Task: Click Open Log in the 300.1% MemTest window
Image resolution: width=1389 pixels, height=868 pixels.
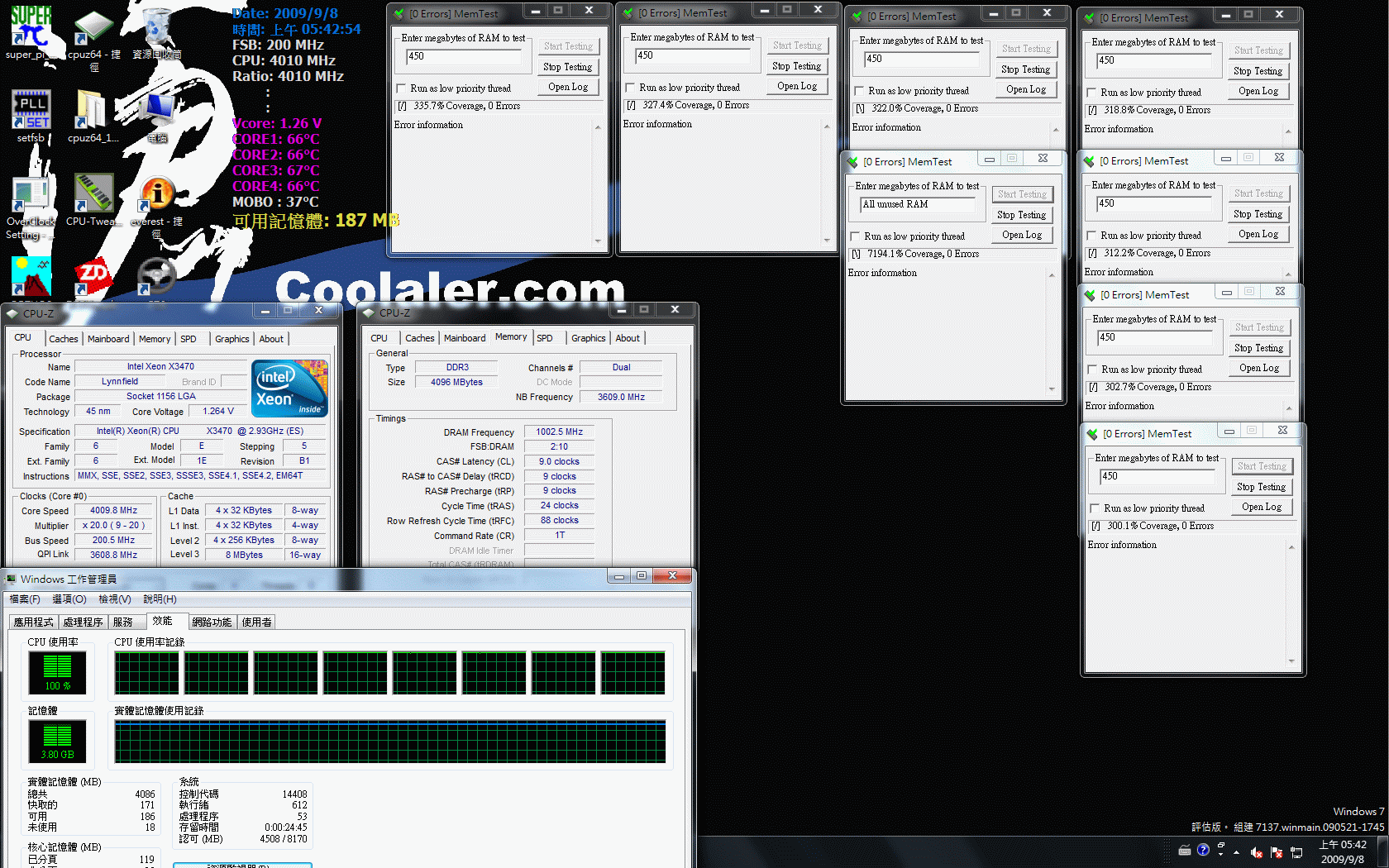Action: click(x=1262, y=507)
